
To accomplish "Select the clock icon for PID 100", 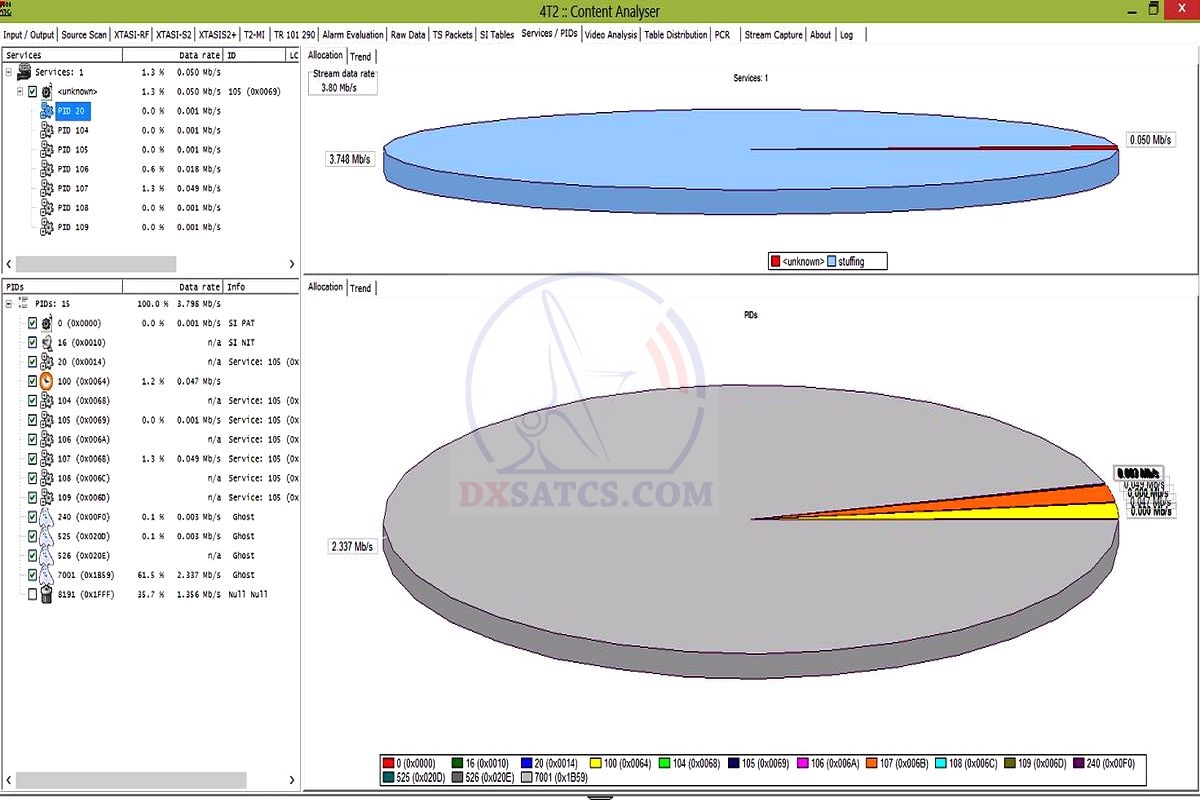I will [46, 381].
